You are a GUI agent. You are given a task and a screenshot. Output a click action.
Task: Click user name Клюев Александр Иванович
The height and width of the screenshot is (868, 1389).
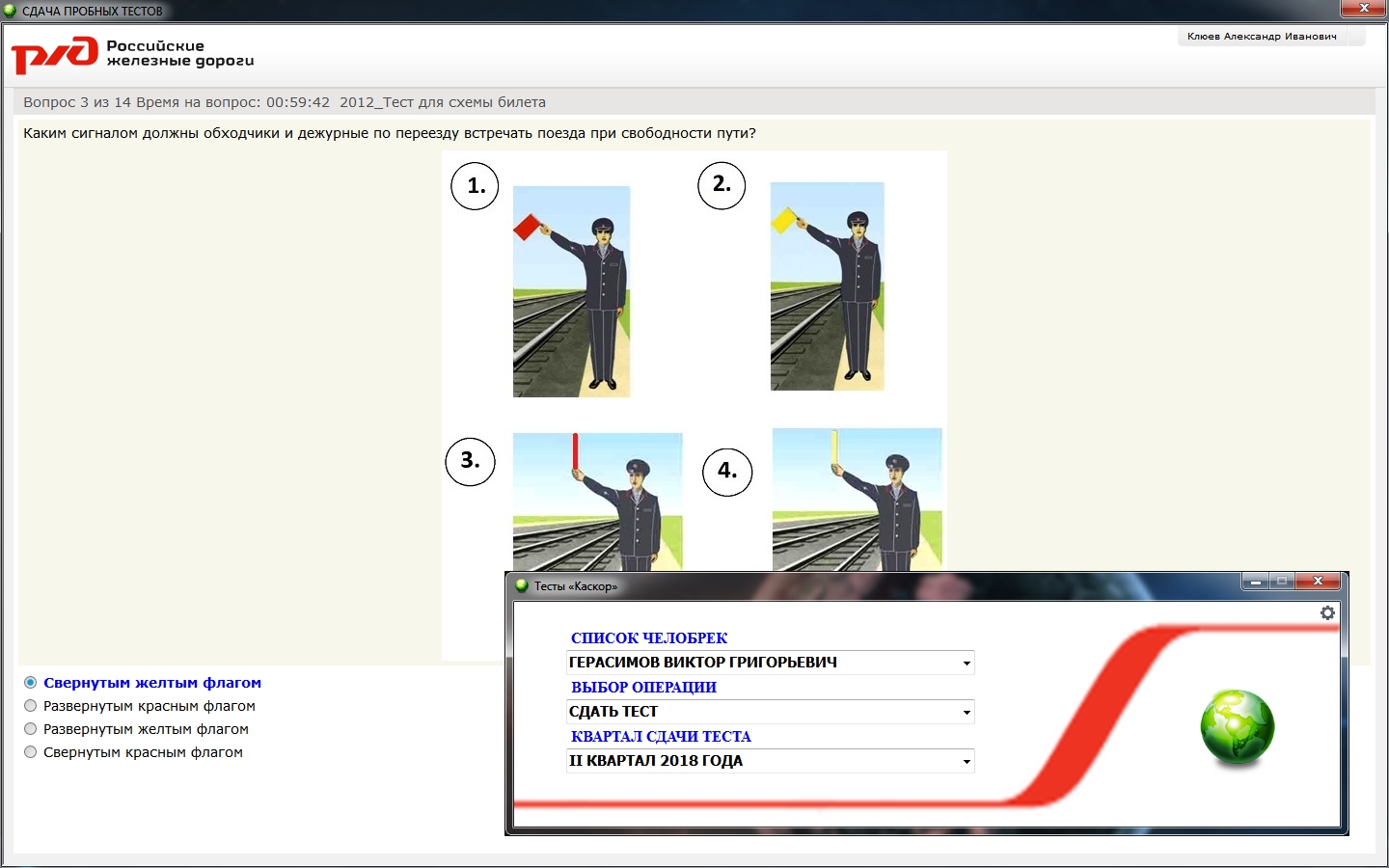(1262, 37)
